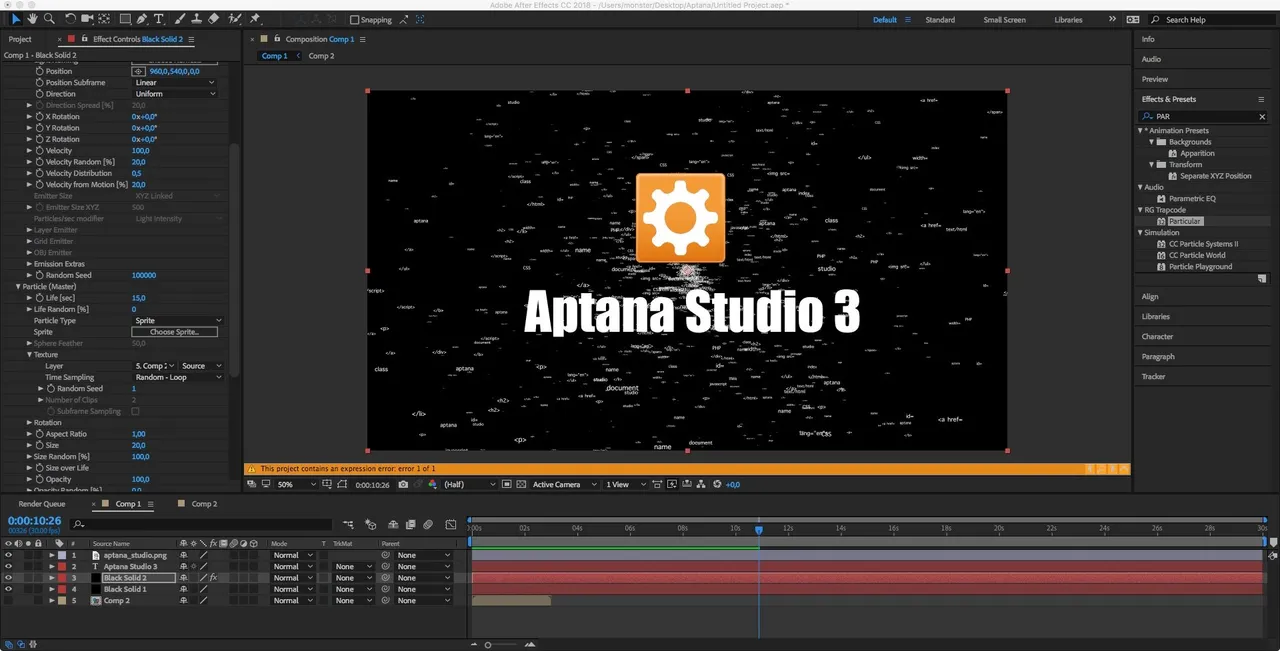
Task: Open the Position Subframe dropdown
Action: pos(175,83)
